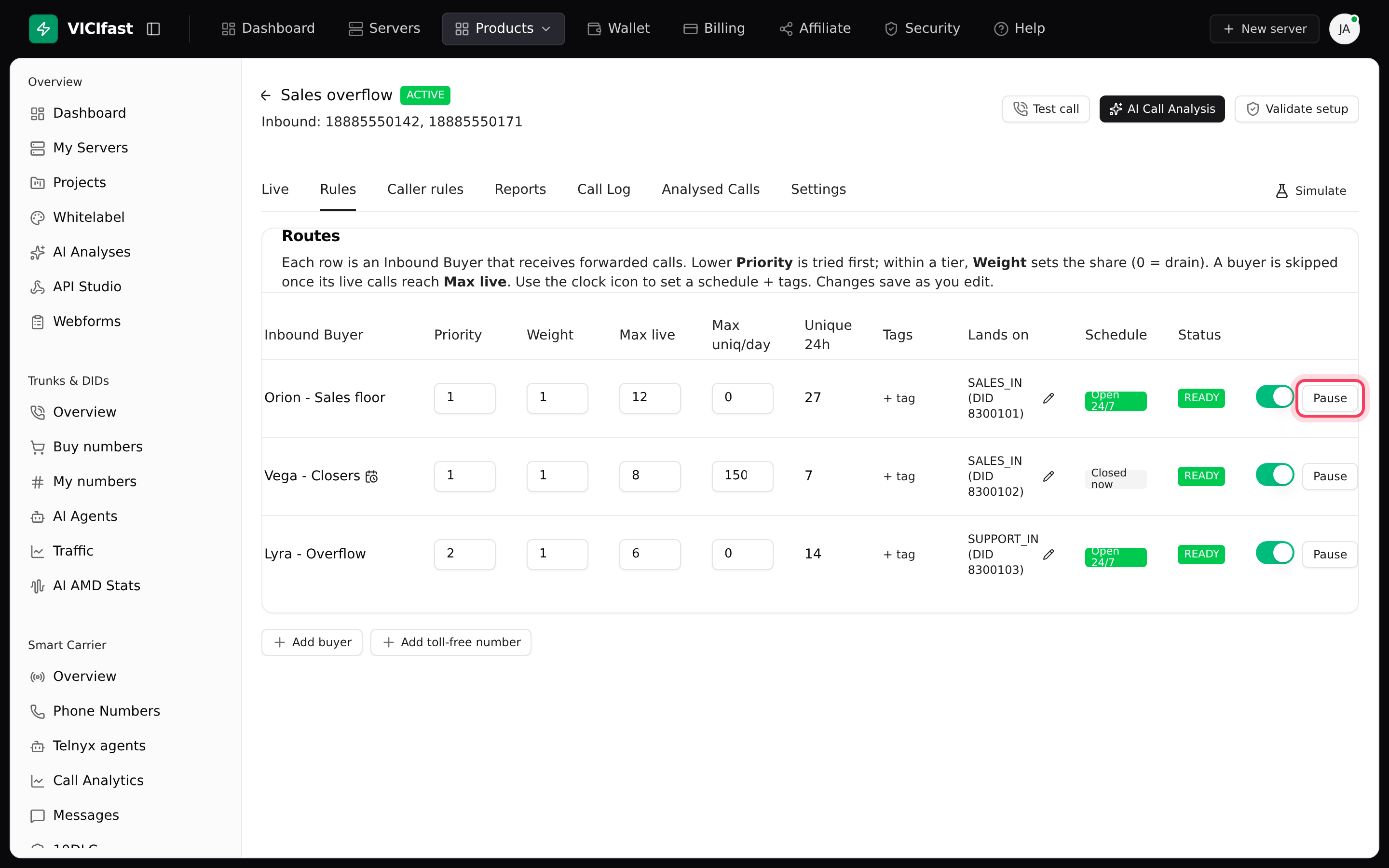Image resolution: width=1389 pixels, height=868 pixels.
Task: Click the Max live field for Orion - Sales floor
Action: 650,398
